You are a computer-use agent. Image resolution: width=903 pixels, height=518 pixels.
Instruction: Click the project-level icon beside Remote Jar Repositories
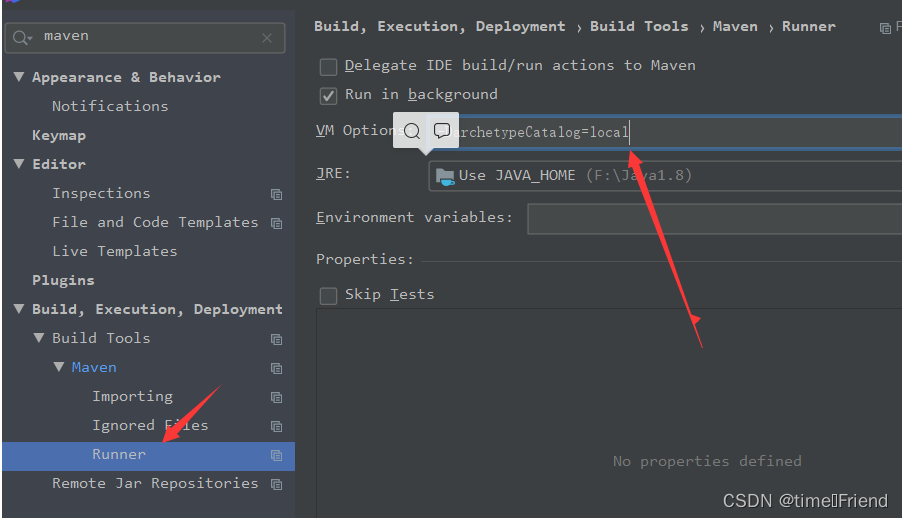276,484
